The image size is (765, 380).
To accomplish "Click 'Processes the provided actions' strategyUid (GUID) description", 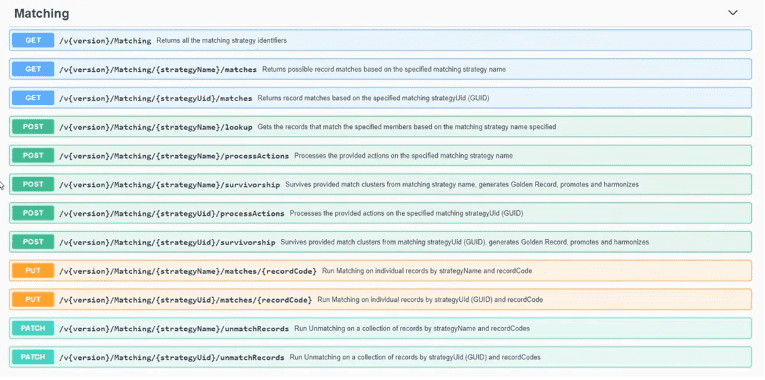I will click(406, 214).
